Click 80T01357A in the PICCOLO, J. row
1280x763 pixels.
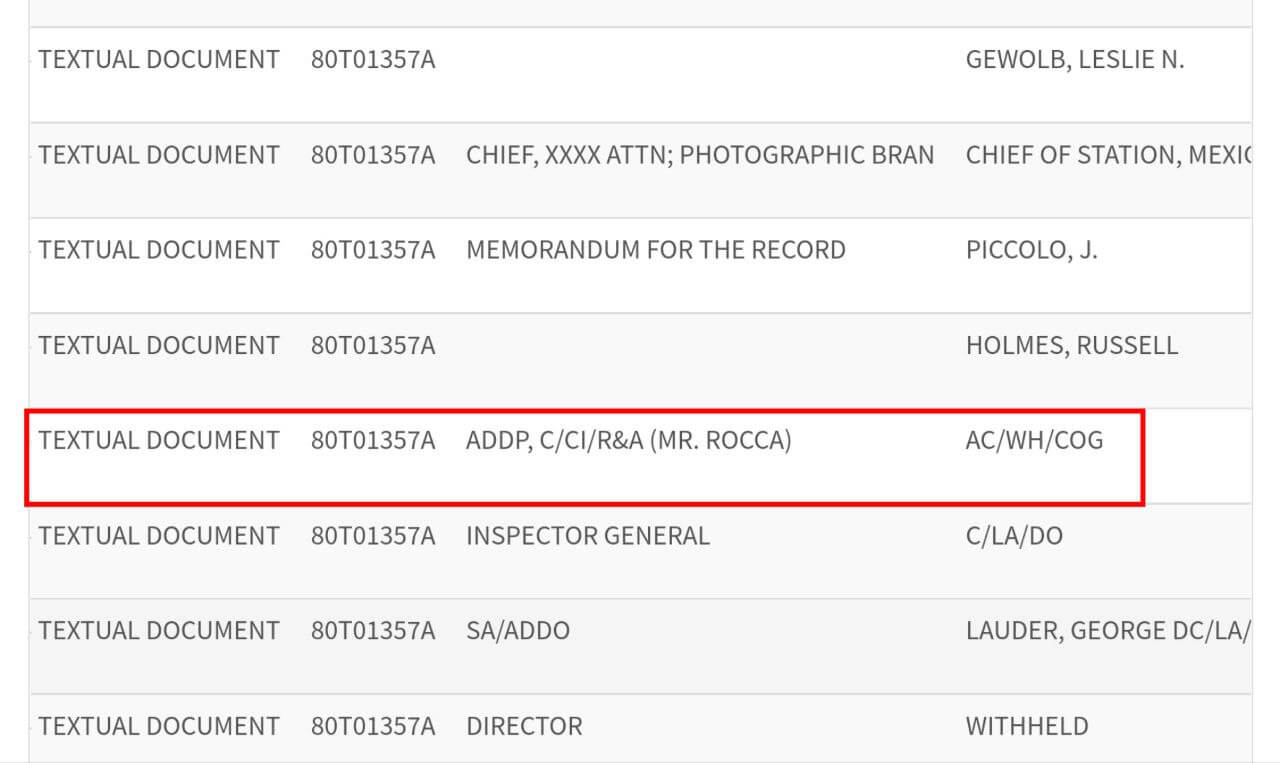pyautogui.click(x=372, y=250)
